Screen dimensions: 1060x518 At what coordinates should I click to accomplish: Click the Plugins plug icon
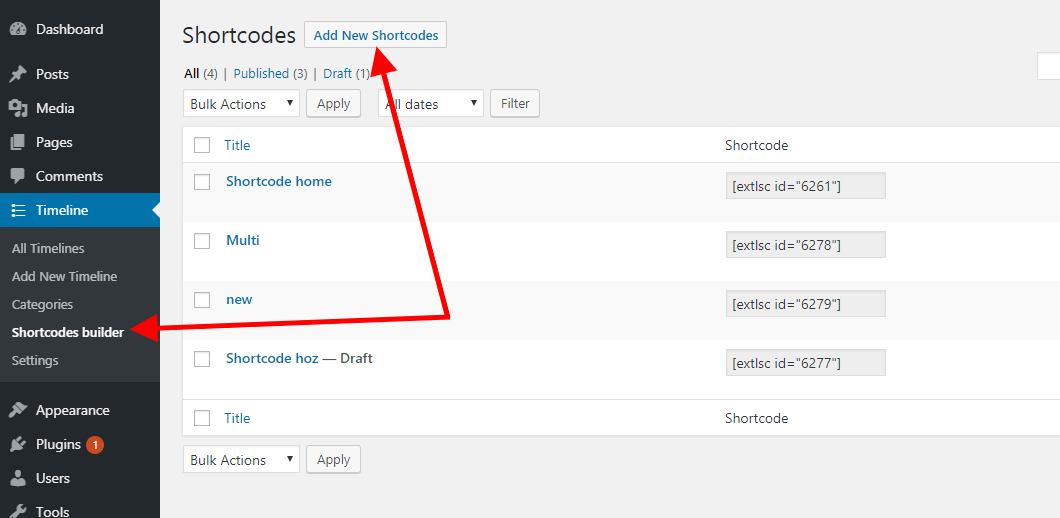point(18,444)
